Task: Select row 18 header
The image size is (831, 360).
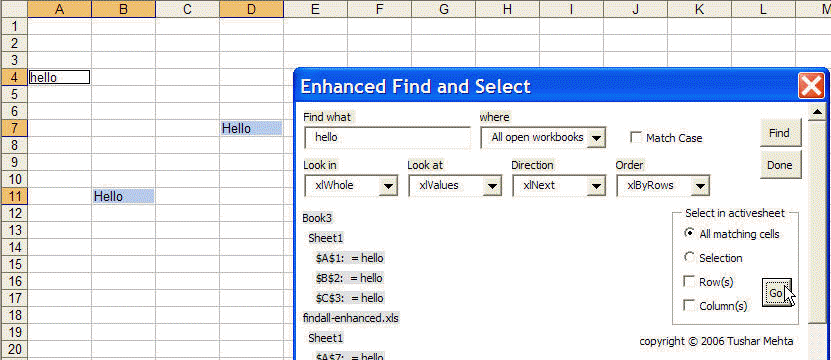Action: (x=14, y=315)
